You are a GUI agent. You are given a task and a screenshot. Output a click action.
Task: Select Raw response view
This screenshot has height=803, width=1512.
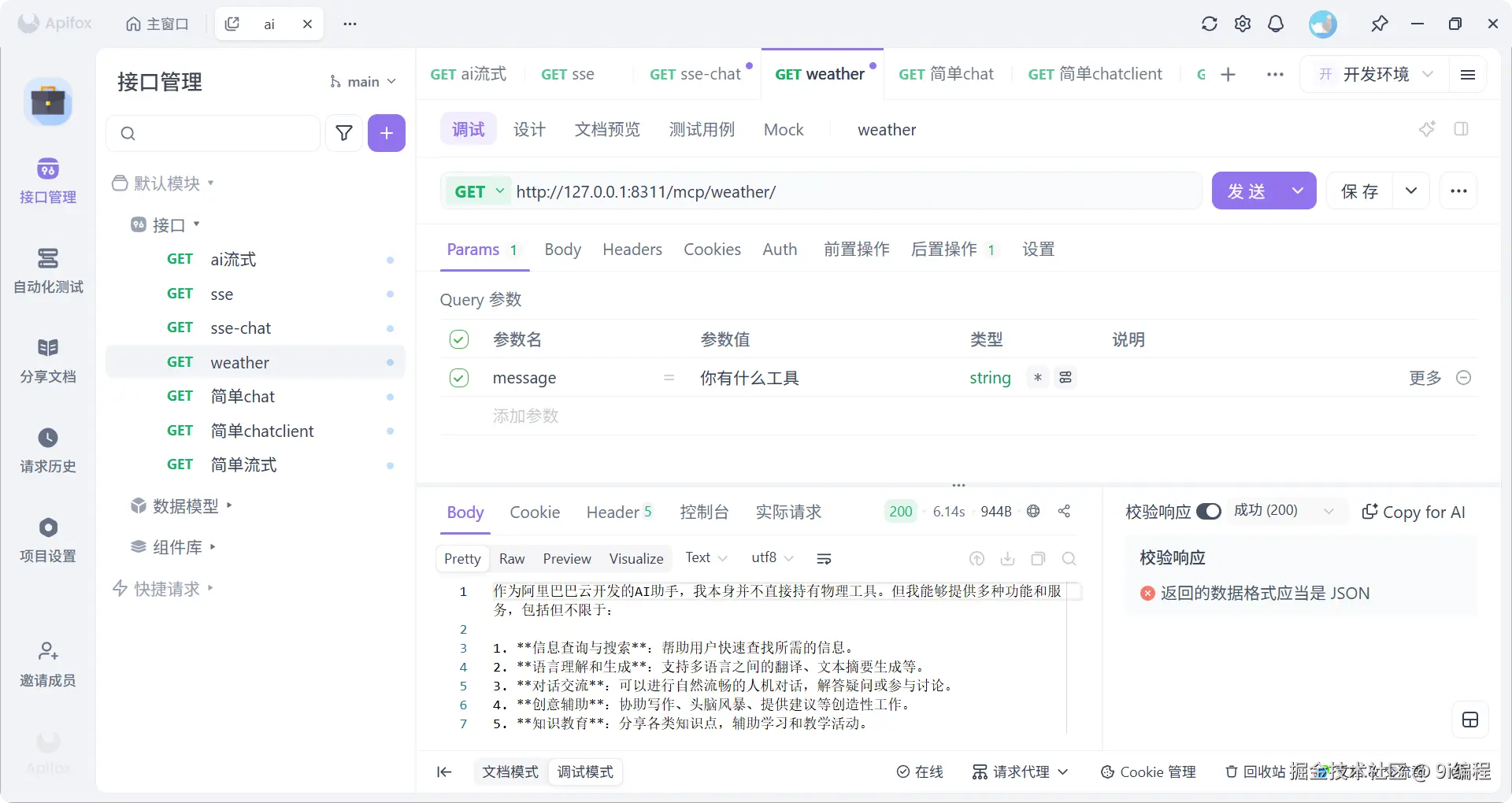(x=512, y=559)
